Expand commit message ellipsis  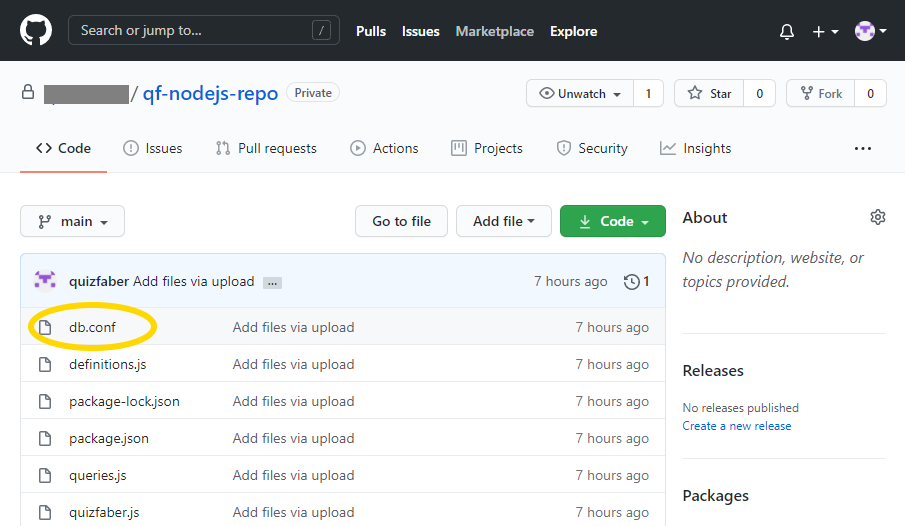point(272,283)
